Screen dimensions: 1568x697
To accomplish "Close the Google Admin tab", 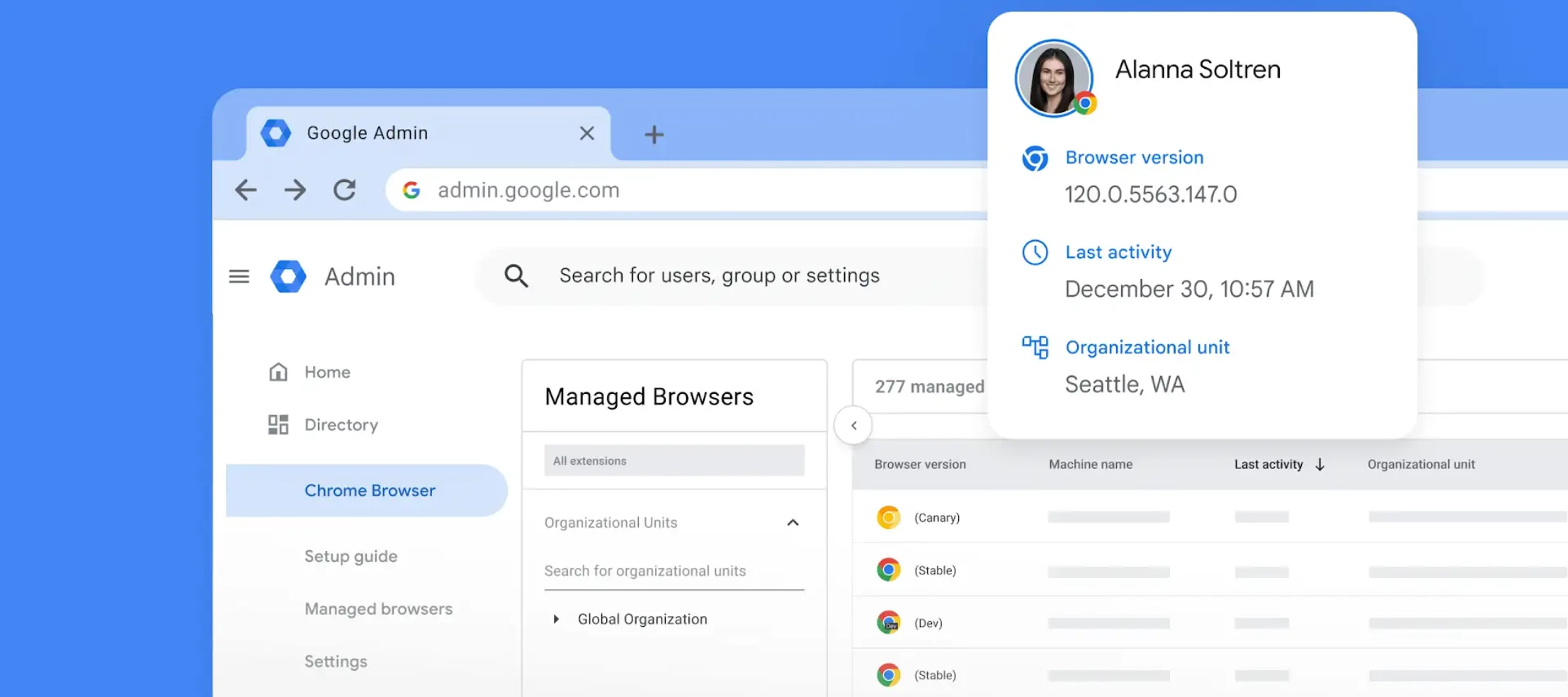I will [586, 133].
